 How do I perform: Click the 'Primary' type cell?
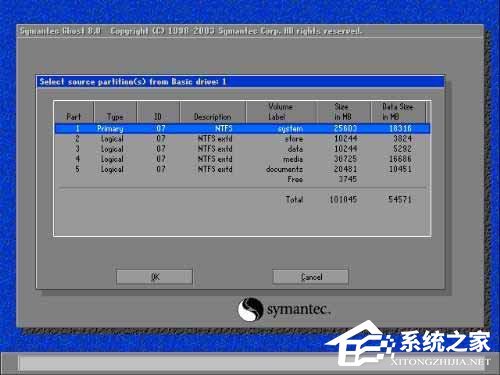coord(110,129)
